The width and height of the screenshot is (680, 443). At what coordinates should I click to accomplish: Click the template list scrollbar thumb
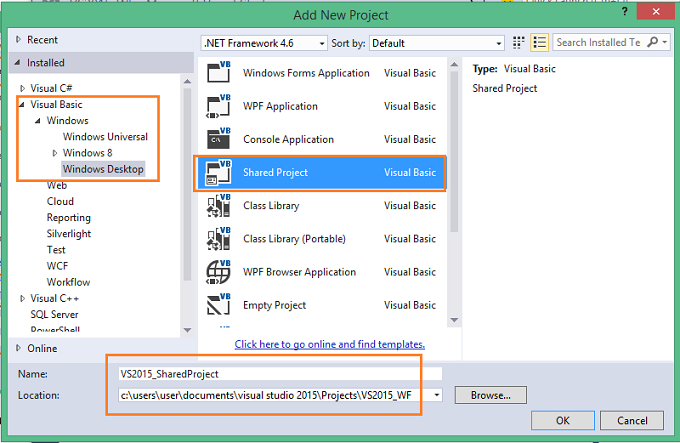[454, 152]
